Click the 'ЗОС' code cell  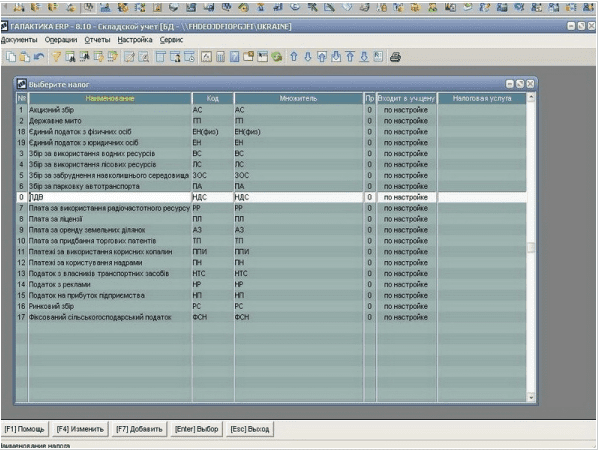(213, 175)
